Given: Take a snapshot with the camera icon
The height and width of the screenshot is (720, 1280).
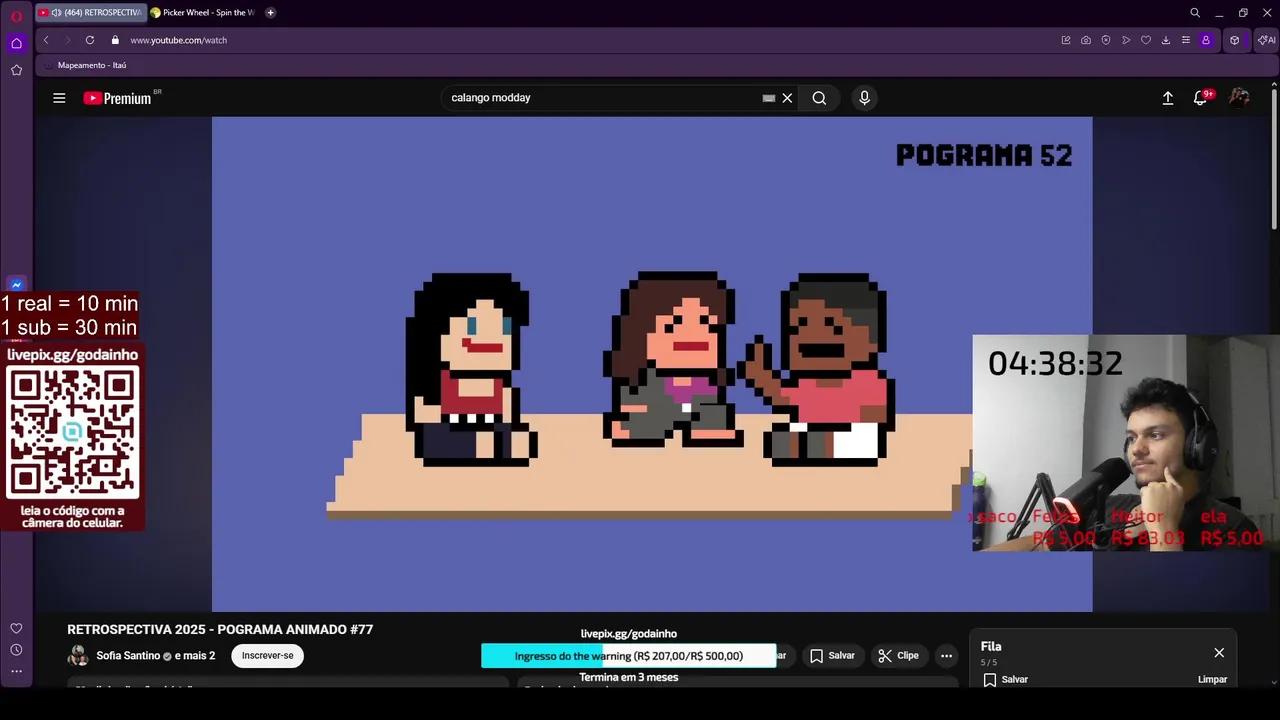Looking at the screenshot, I should [1086, 40].
